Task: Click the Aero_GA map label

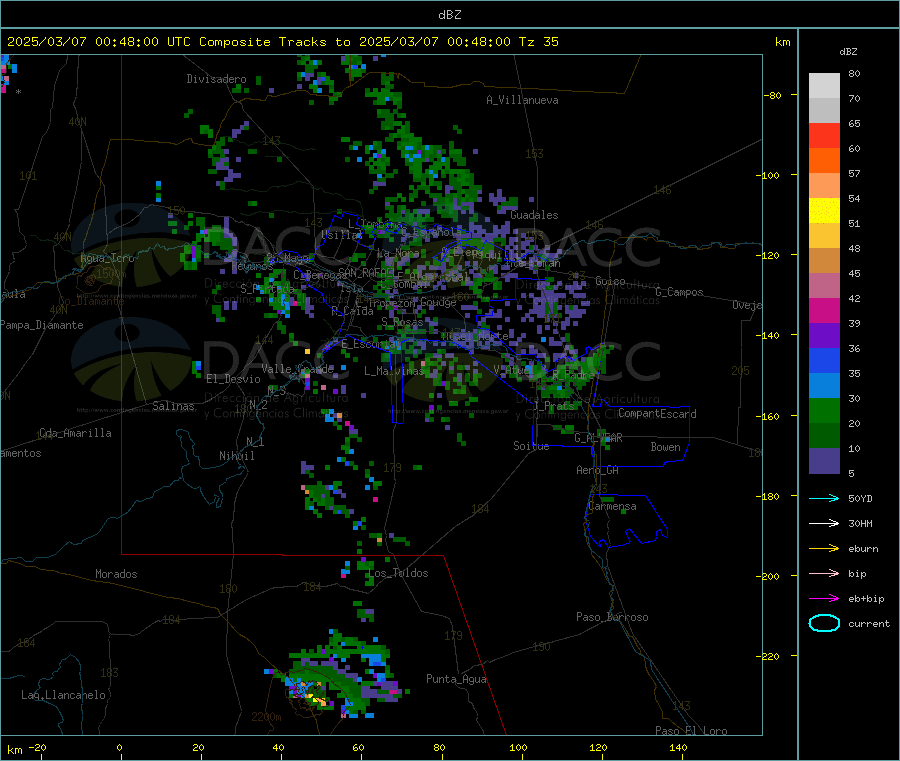Action: coord(597,470)
